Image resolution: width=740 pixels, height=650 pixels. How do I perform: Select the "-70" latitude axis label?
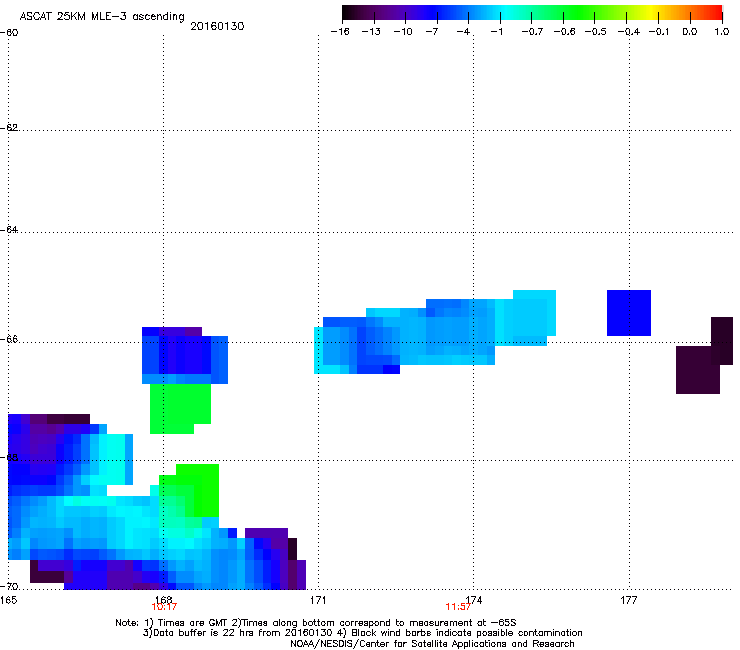[9, 586]
